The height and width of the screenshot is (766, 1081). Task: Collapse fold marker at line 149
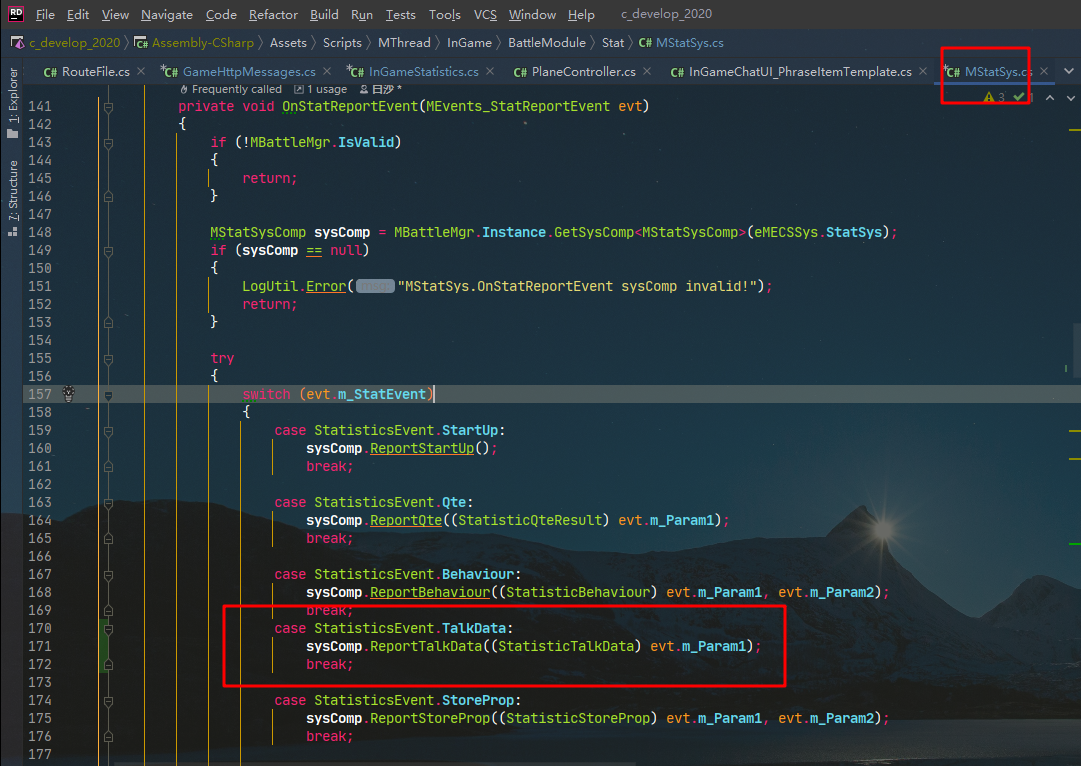(108, 251)
